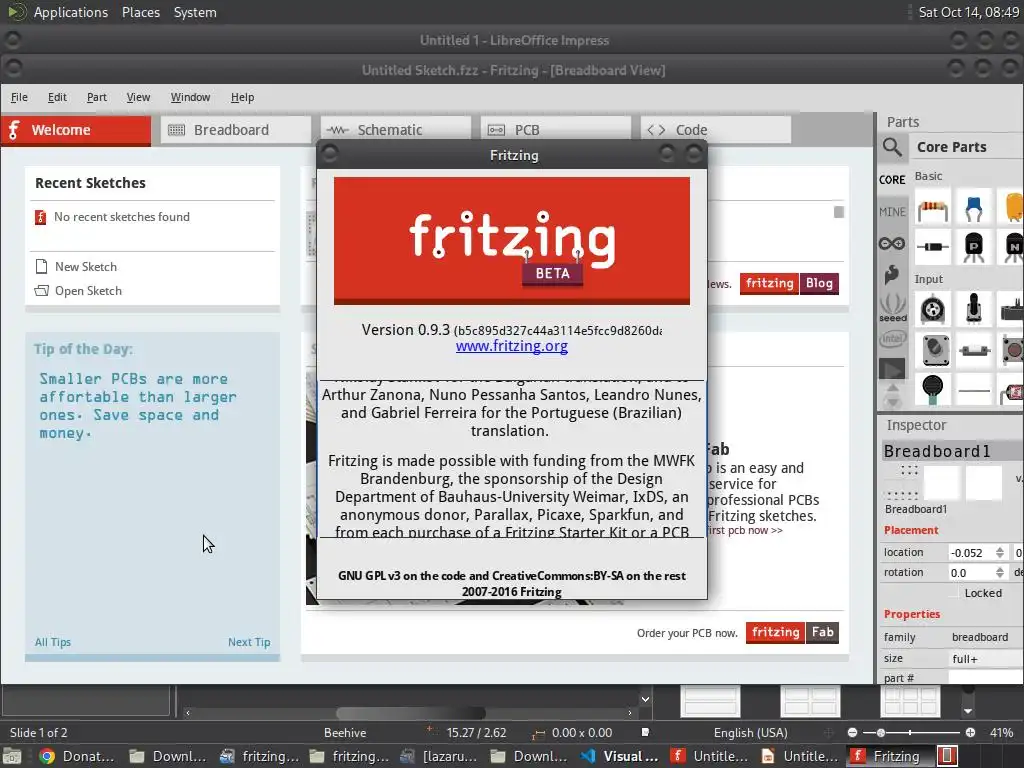Click the show desktop icon in taskbar
Screen dimensions: 1024x768
pyautogui.click(x=12, y=756)
